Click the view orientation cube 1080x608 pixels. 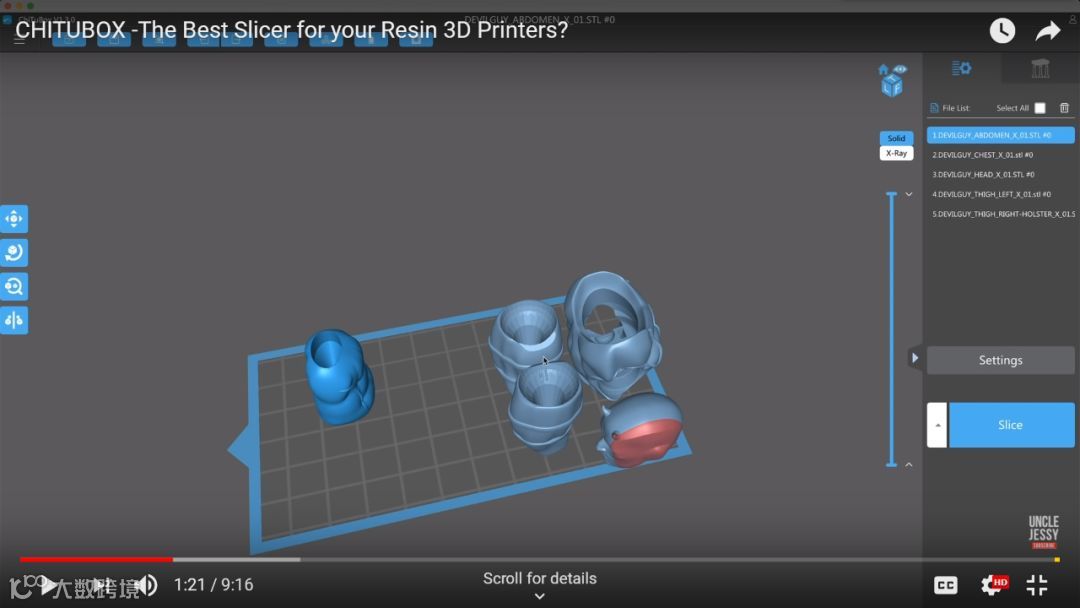click(x=892, y=86)
